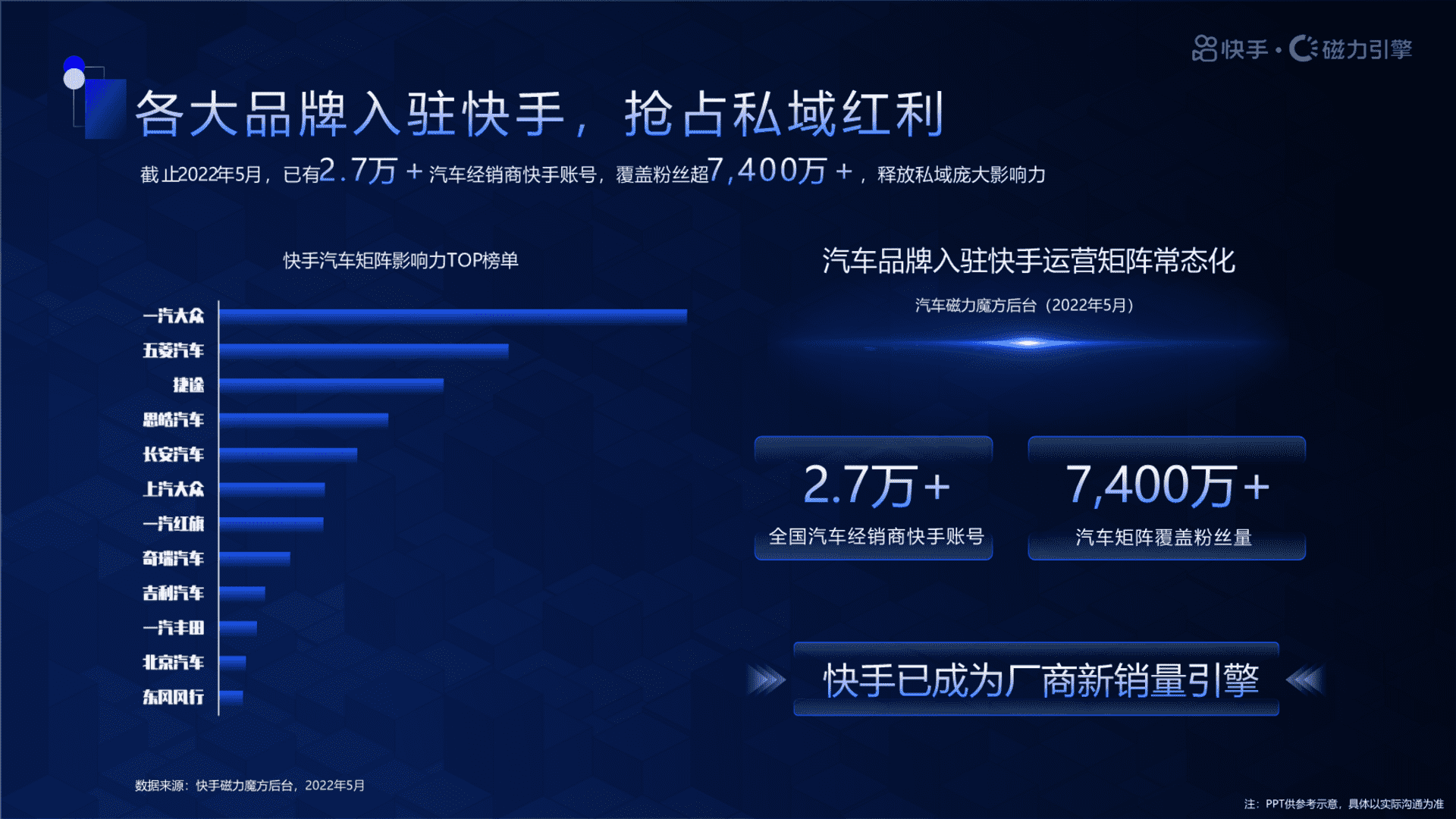The height and width of the screenshot is (819, 1456).
Task: Click the right triple-chevron arrow icon
Action: point(1305,679)
